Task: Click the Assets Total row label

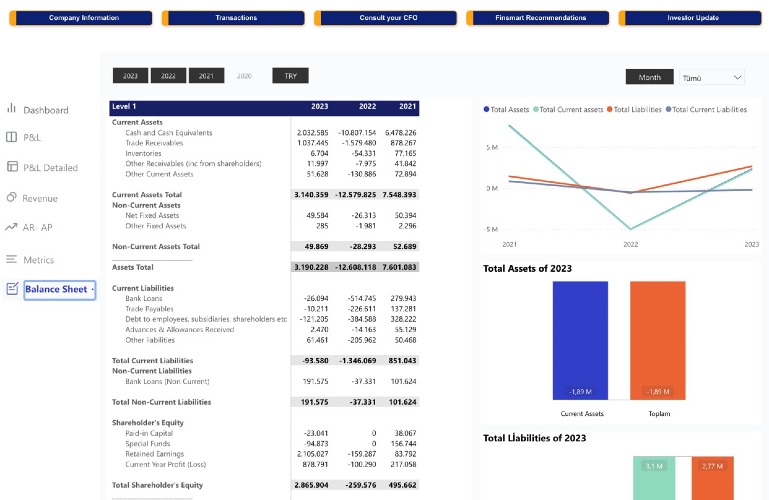Action: point(132,267)
